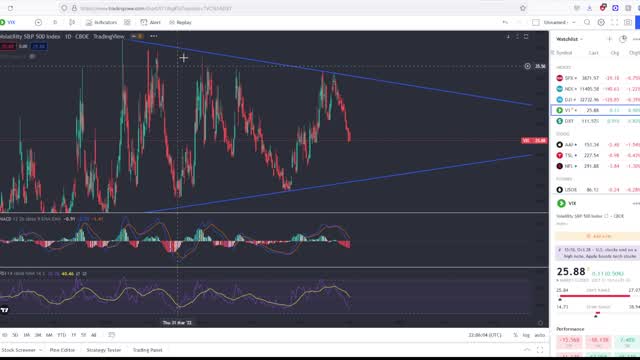Open the Watchlist name dropdown
Viewport: 640px width, 360px height.
click(x=569, y=39)
